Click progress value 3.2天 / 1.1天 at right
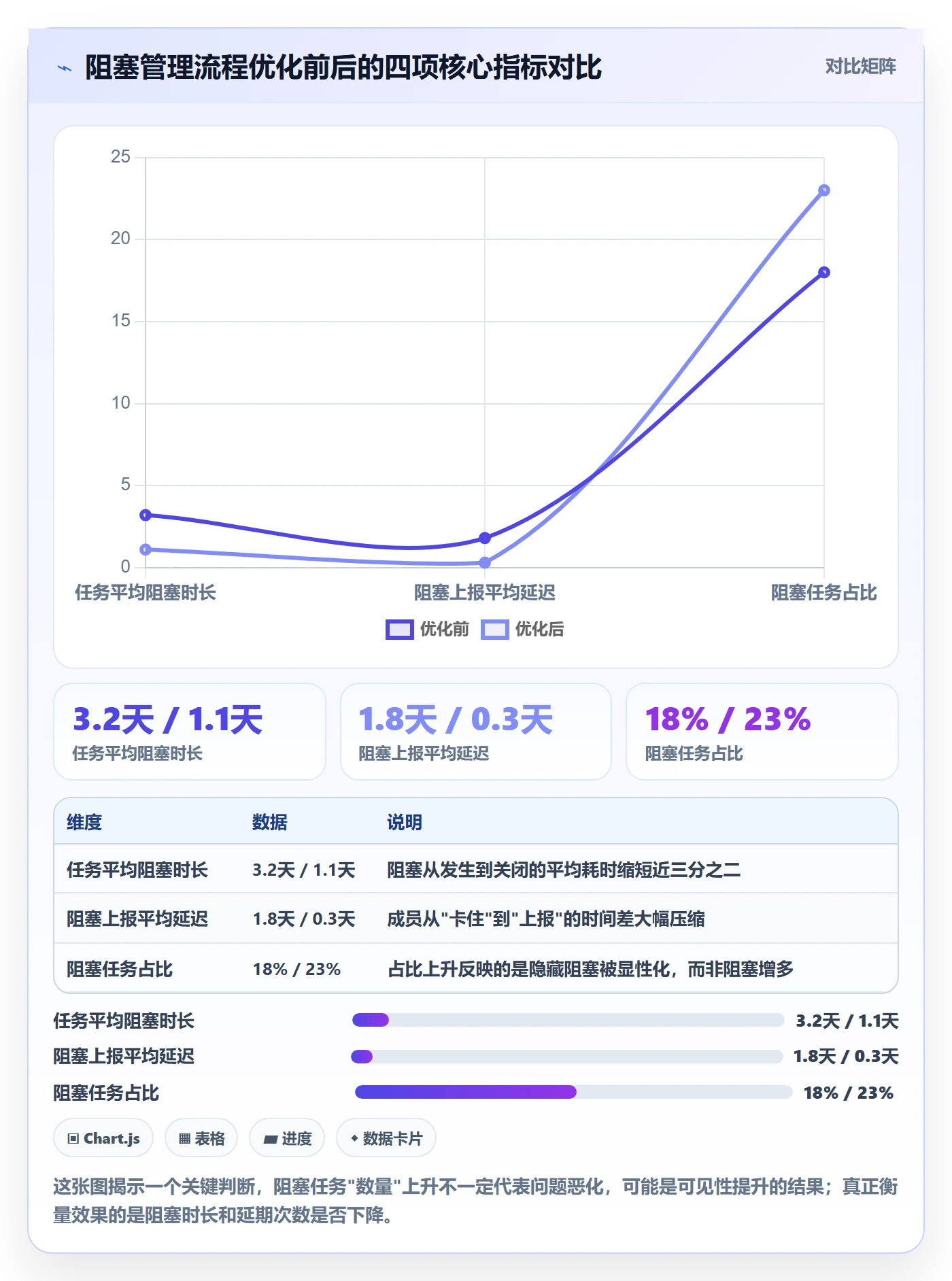This screenshot has height=1281, width=952. coord(847,1021)
